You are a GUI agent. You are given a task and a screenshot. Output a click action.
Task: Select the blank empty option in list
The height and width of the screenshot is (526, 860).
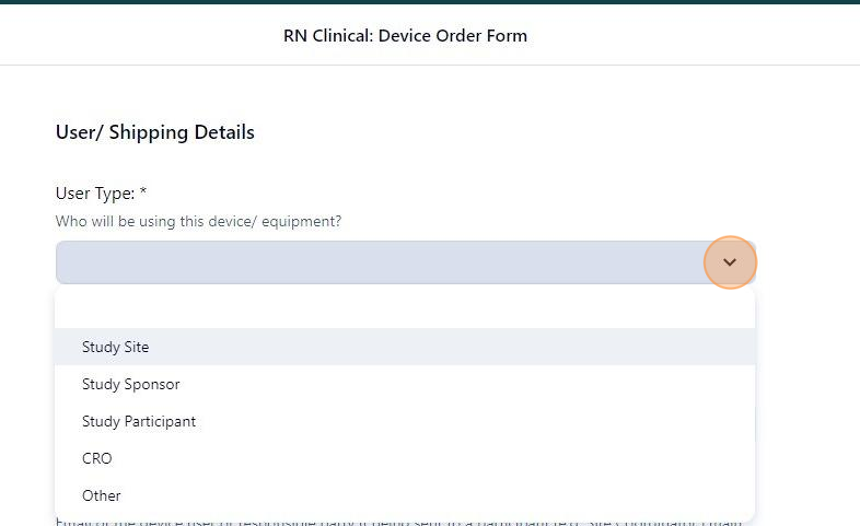(405, 309)
